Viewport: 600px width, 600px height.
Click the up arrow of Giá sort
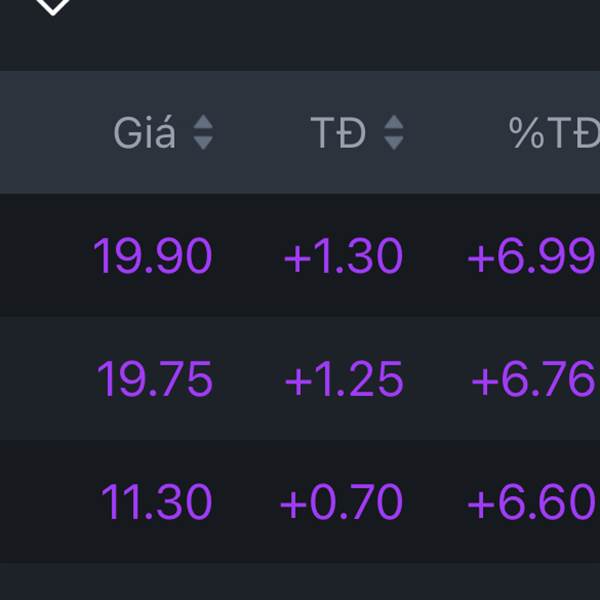coord(203,122)
